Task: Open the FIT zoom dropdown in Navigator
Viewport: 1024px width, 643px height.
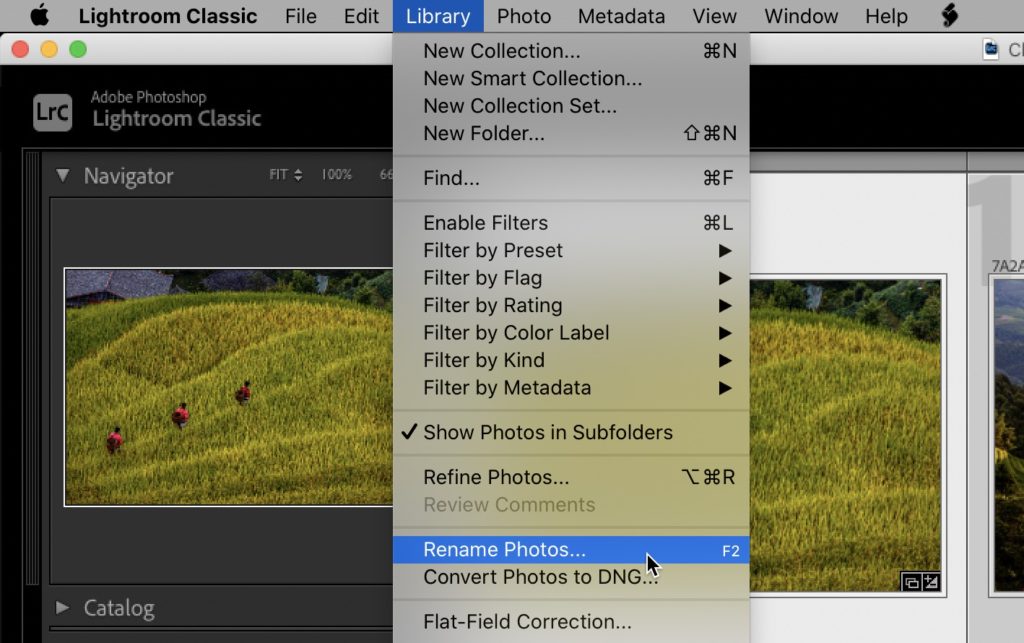Action: (x=285, y=175)
